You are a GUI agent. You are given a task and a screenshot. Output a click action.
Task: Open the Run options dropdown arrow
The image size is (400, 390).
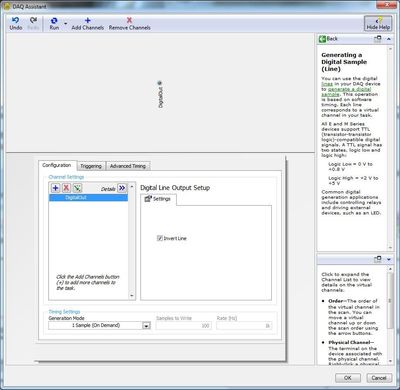[x=65, y=23]
